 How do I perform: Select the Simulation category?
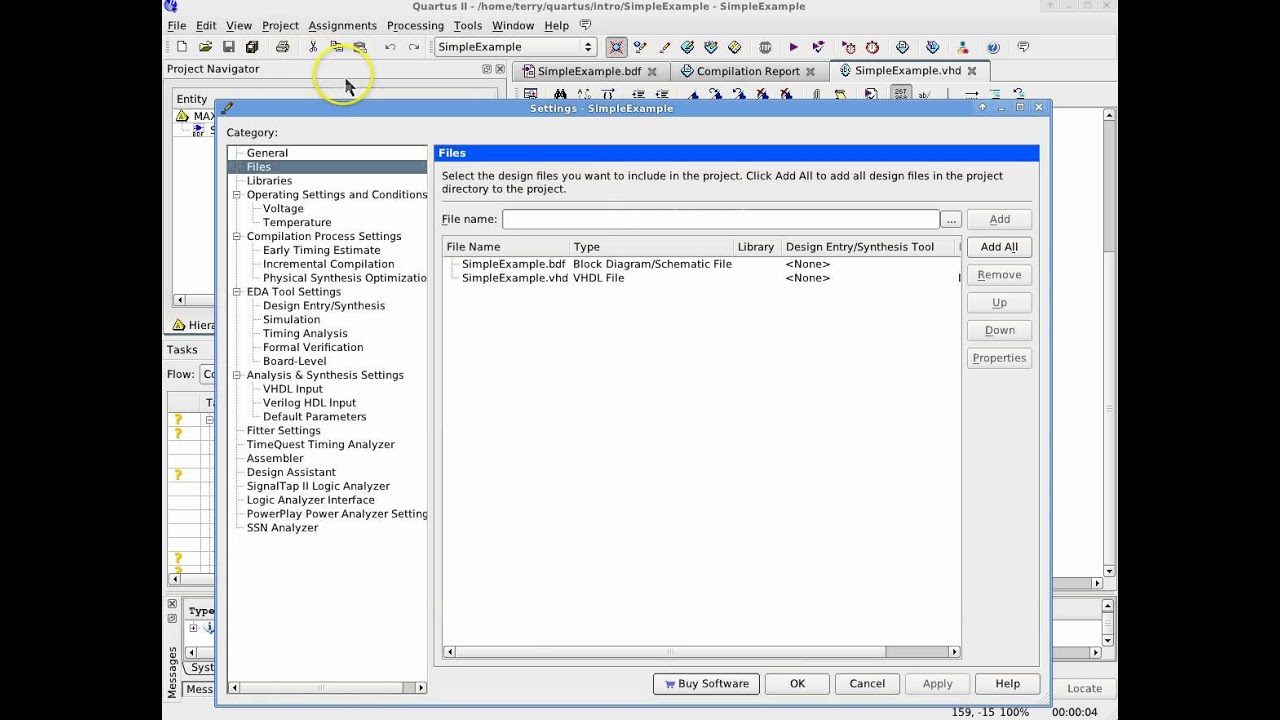(291, 320)
